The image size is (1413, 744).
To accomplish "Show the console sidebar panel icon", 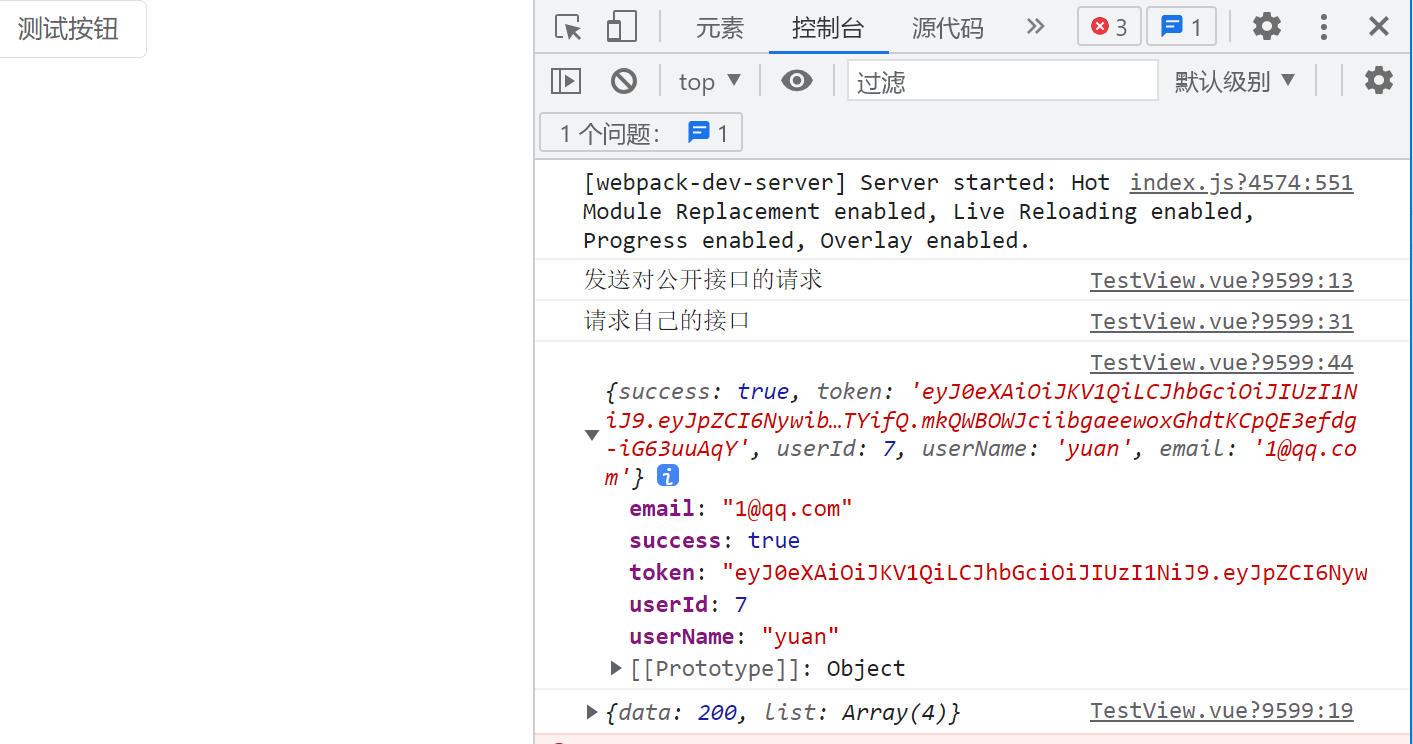I will (566, 81).
